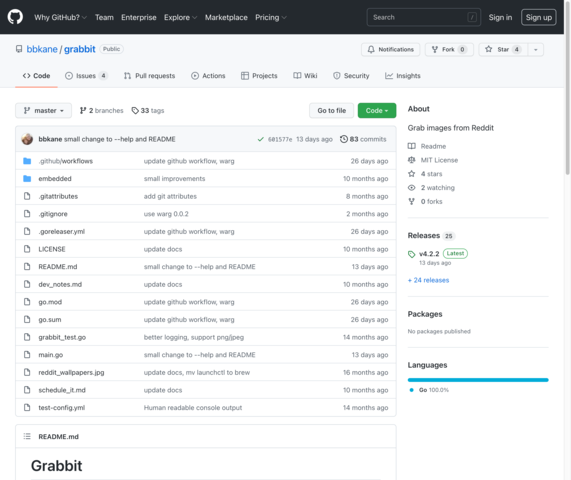571x480 pixels.
Task: Star the grabbit repository
Action: [503, 50]
